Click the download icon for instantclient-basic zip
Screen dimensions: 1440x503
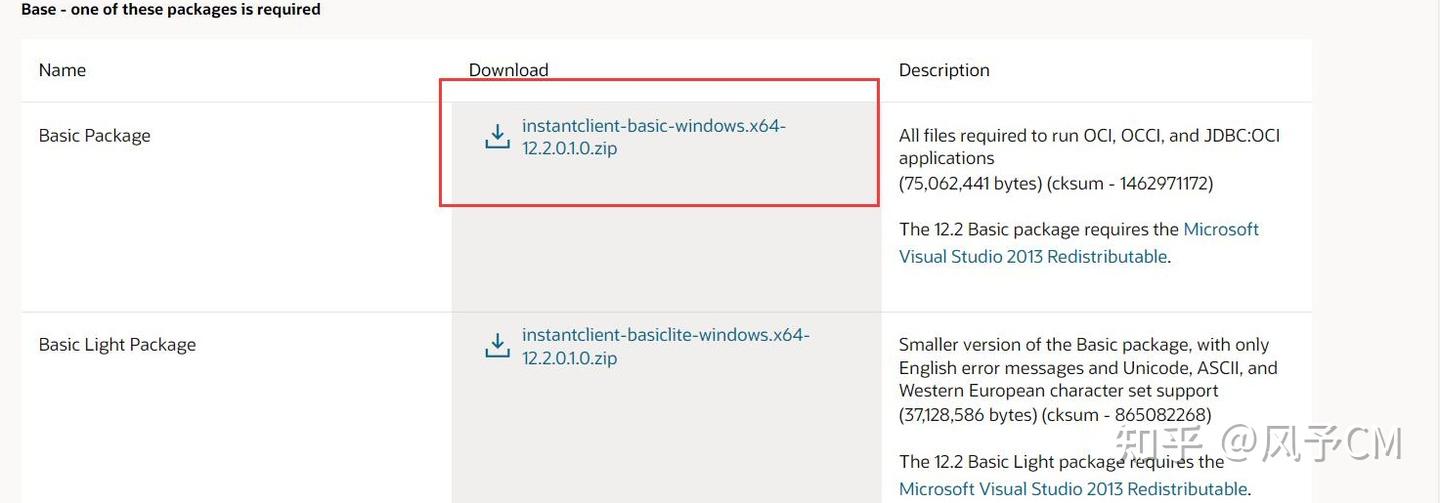pyautogui.click(x=497, y=137)
